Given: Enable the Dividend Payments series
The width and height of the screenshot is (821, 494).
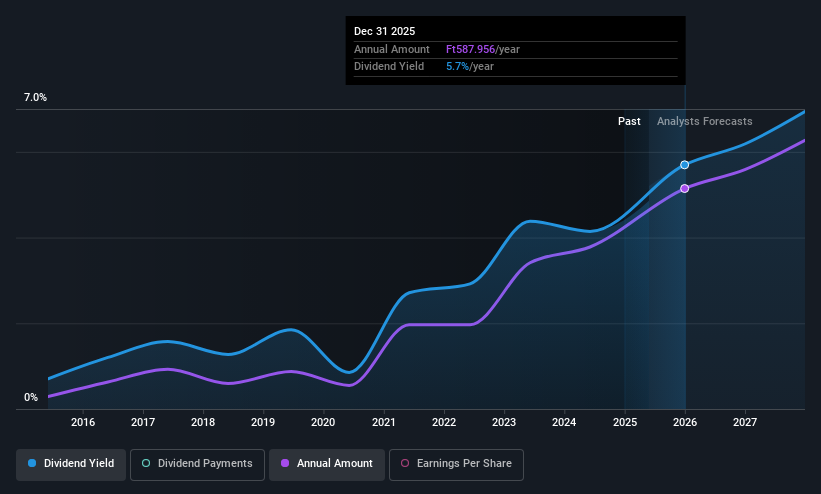Looking at the screenshot, I should (x=197, y=464).
